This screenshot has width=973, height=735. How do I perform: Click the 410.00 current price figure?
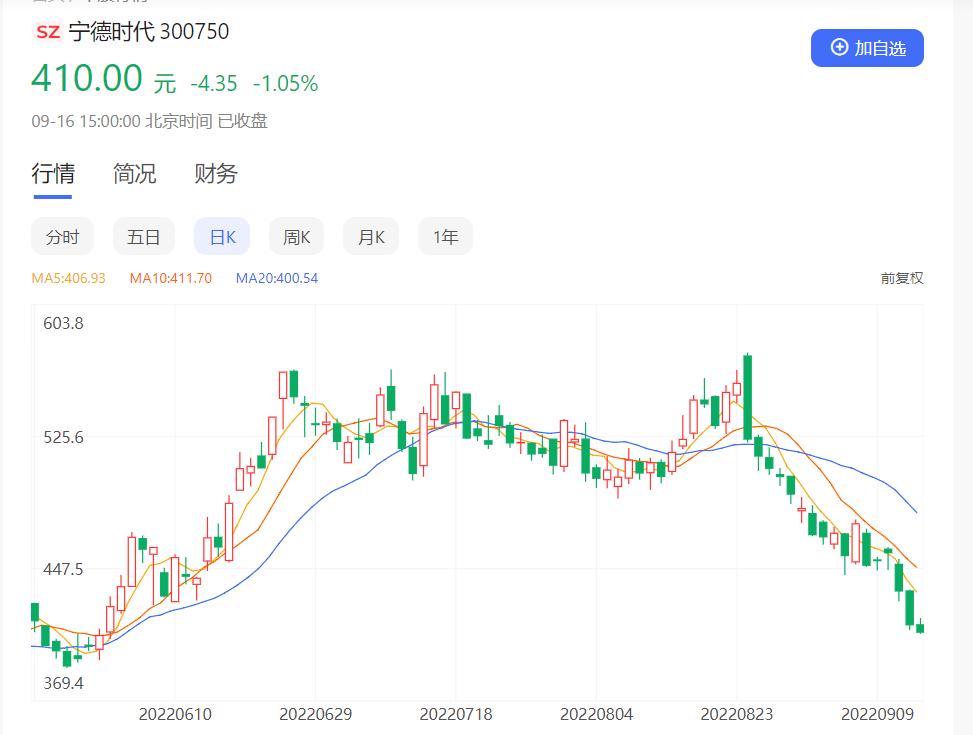pos(87,78)
